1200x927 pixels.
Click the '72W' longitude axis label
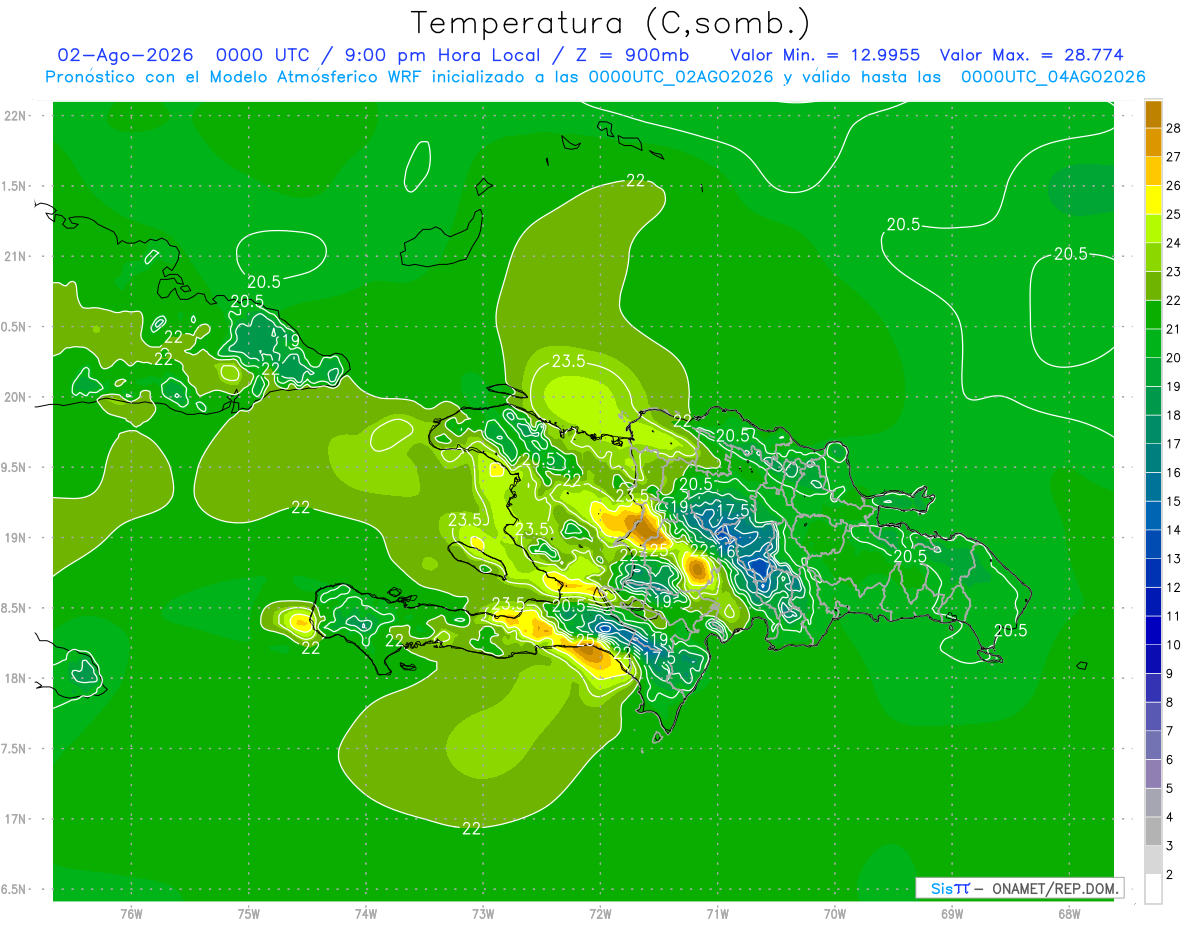tap(600, 914)
